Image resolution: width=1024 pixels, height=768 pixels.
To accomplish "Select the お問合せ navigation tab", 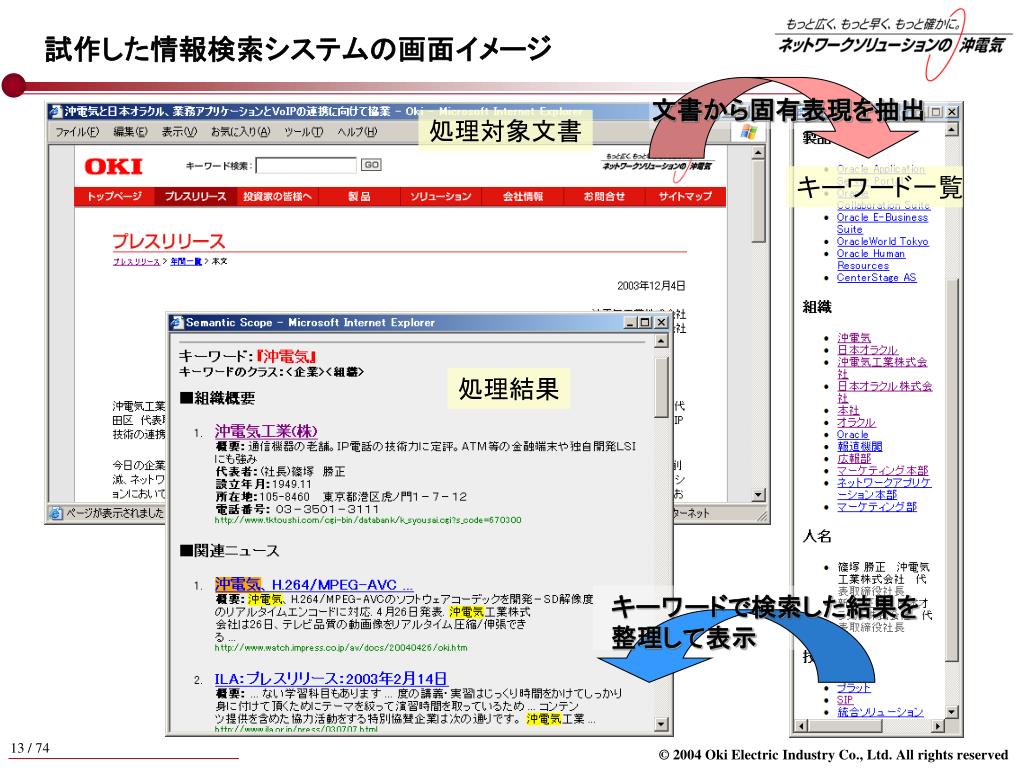I will pyautogui.click(x=604, y=197).
